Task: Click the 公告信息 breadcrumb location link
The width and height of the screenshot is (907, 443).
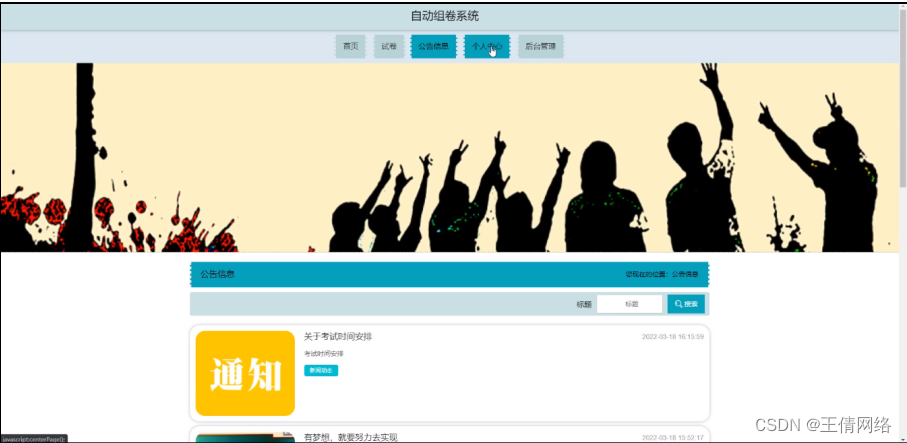Action: tap(685, 274)
